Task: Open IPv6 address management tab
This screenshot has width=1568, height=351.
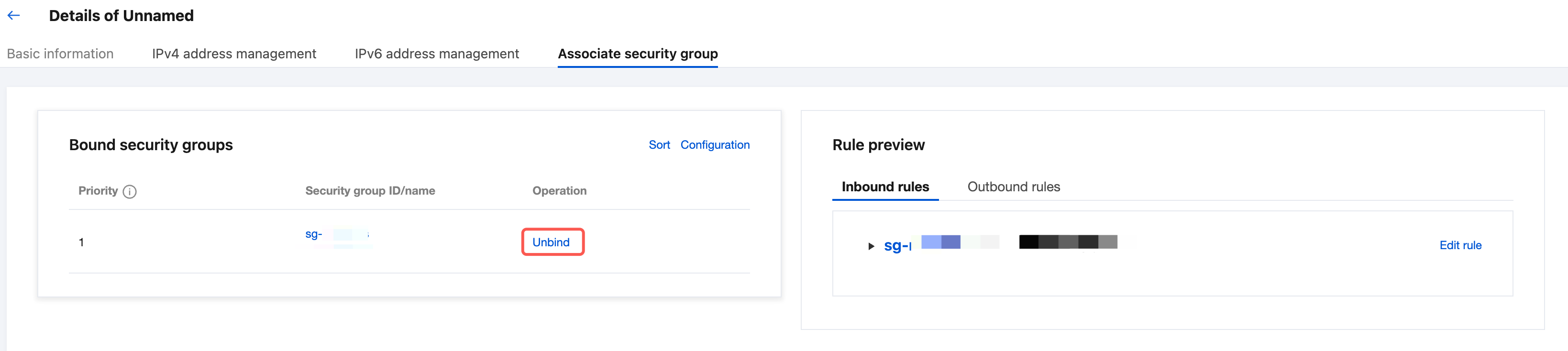Action: tap(436, 54)
